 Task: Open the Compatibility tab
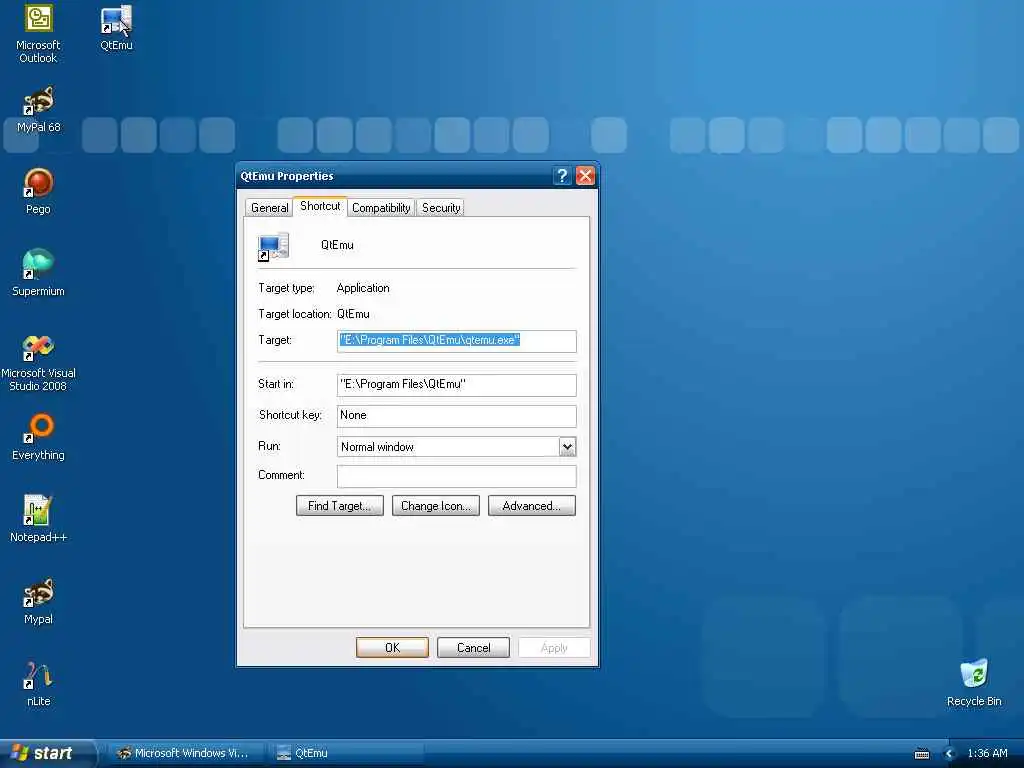click(381, 208)
